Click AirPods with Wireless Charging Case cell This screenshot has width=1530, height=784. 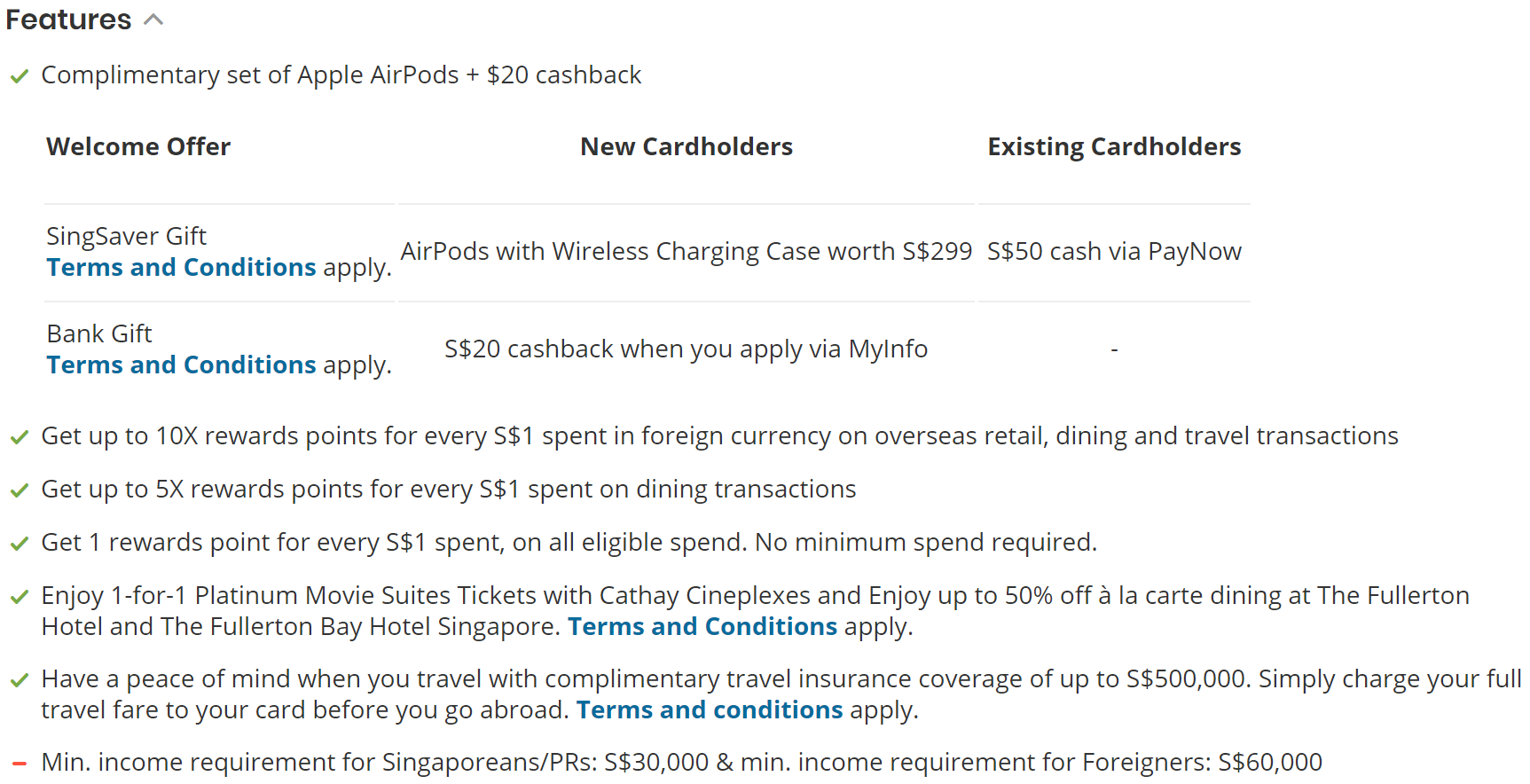(687, 252)
